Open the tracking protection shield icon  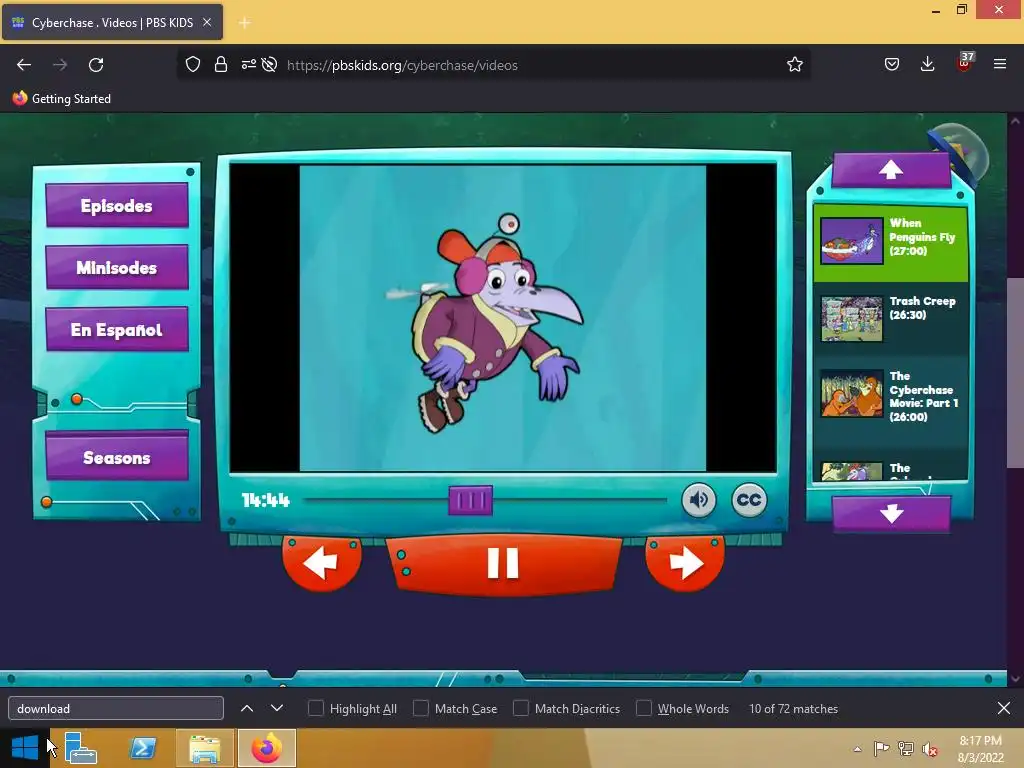[193, 65]
